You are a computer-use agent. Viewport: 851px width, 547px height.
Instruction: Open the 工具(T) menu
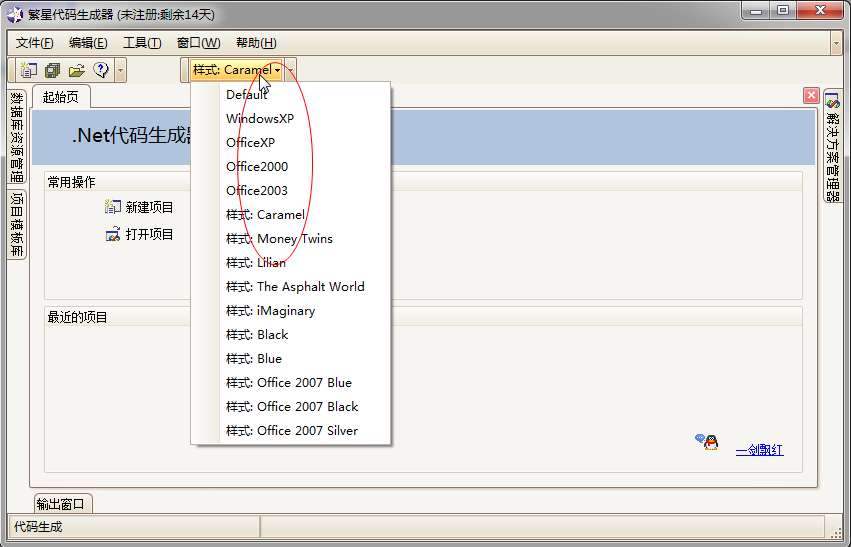(142, 43)
